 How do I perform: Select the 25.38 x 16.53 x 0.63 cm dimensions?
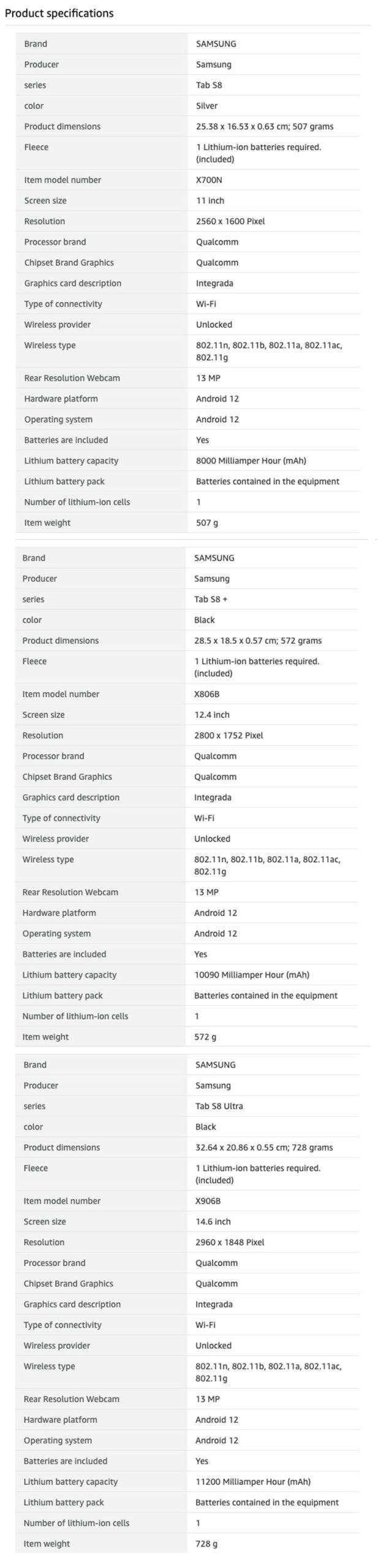(264, 127)
